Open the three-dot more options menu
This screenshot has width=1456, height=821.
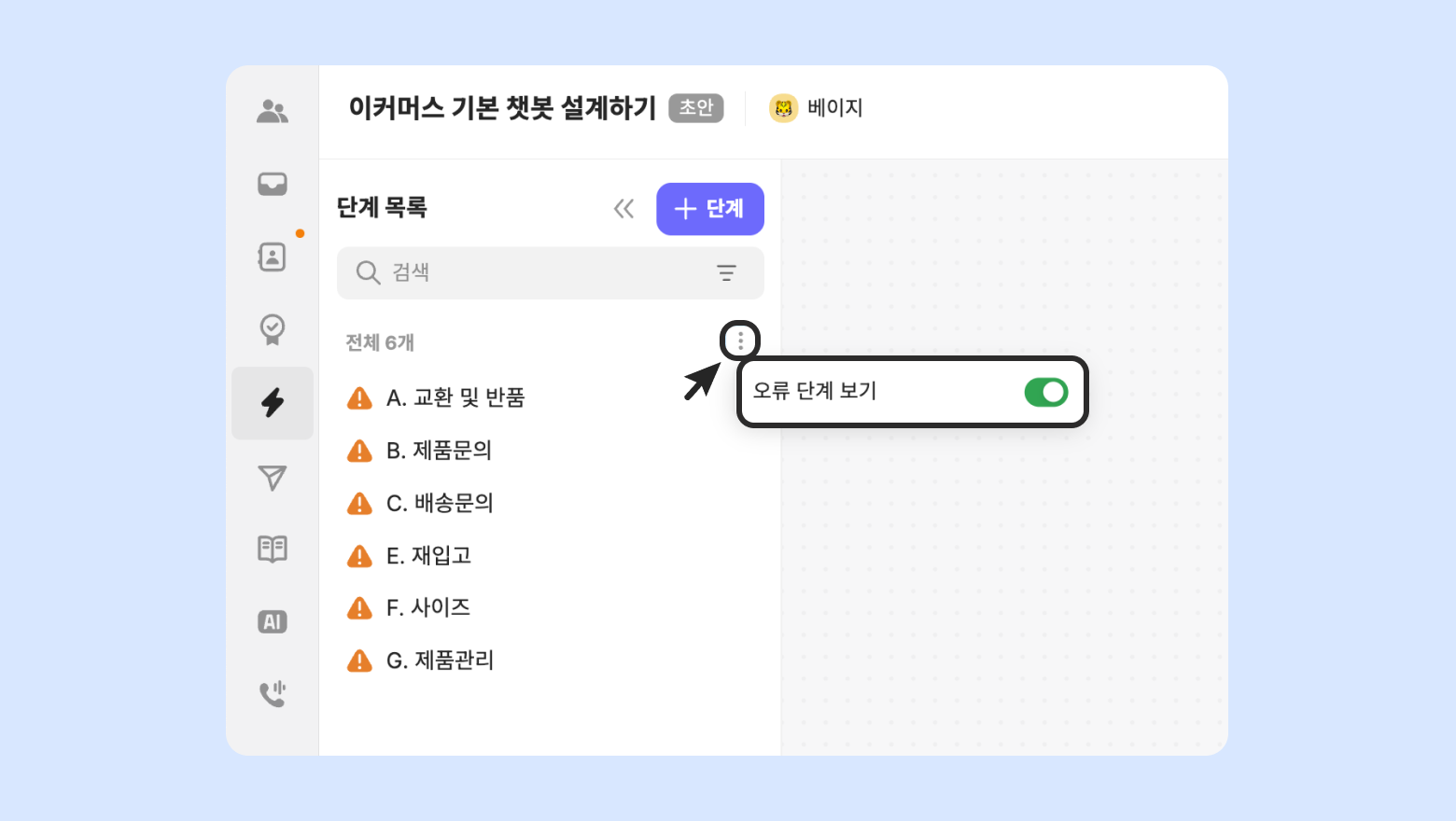click(740, 341)
